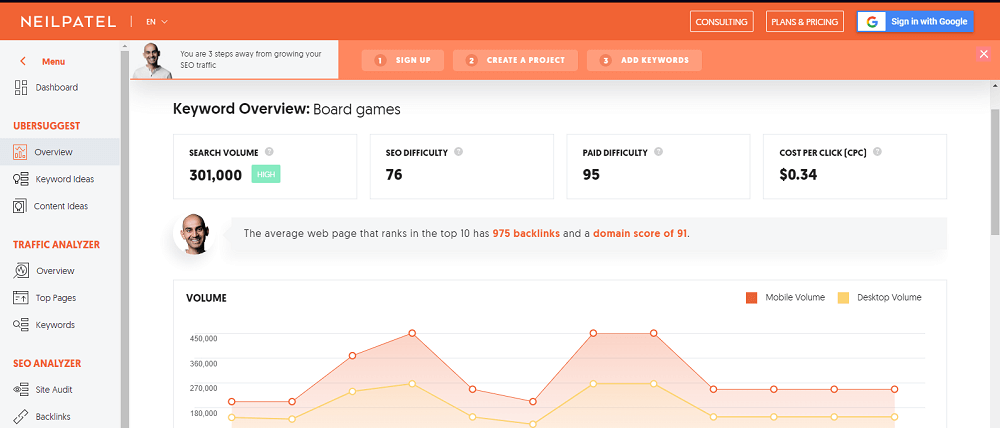The width and height of the screenshot is (1000, 428).
Task: Toggle Desktop Volume legend swatch
Action: coord(844,298)
